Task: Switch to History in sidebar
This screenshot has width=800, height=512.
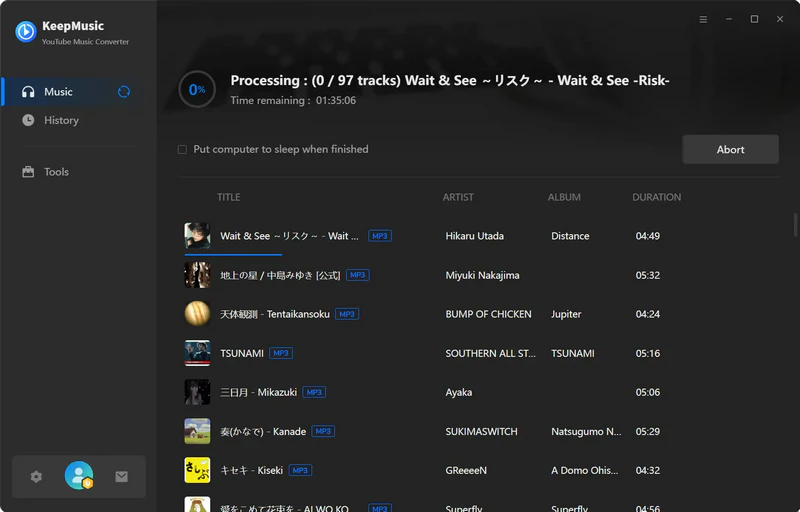Action: 61,120
